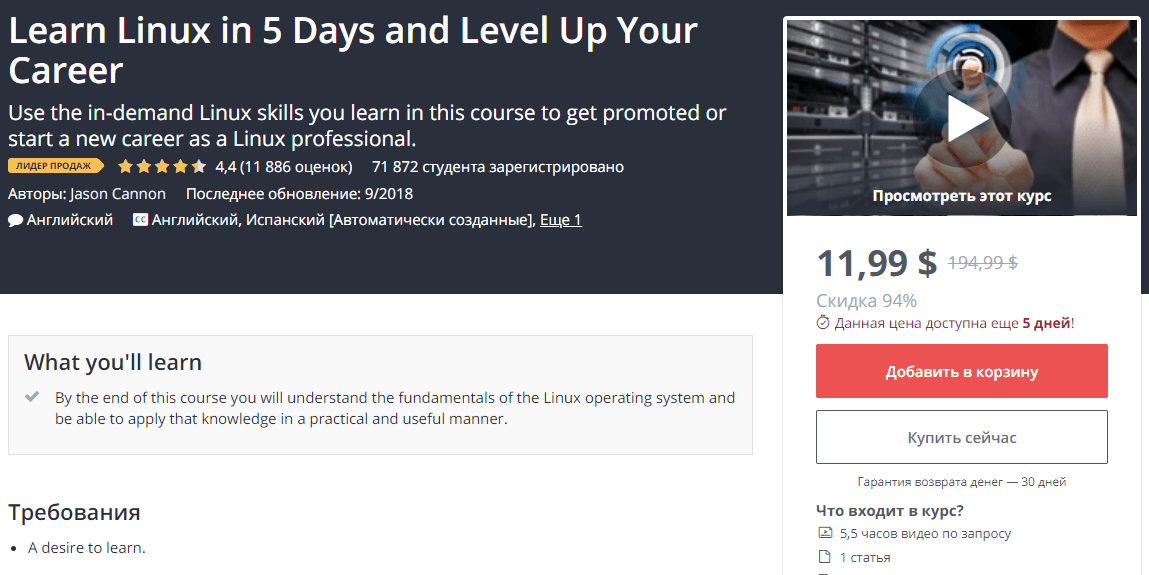The image size is (1149, 575).
Task: Click the Требования section heading
Action: pyautogui.click(x=74, y=511)
